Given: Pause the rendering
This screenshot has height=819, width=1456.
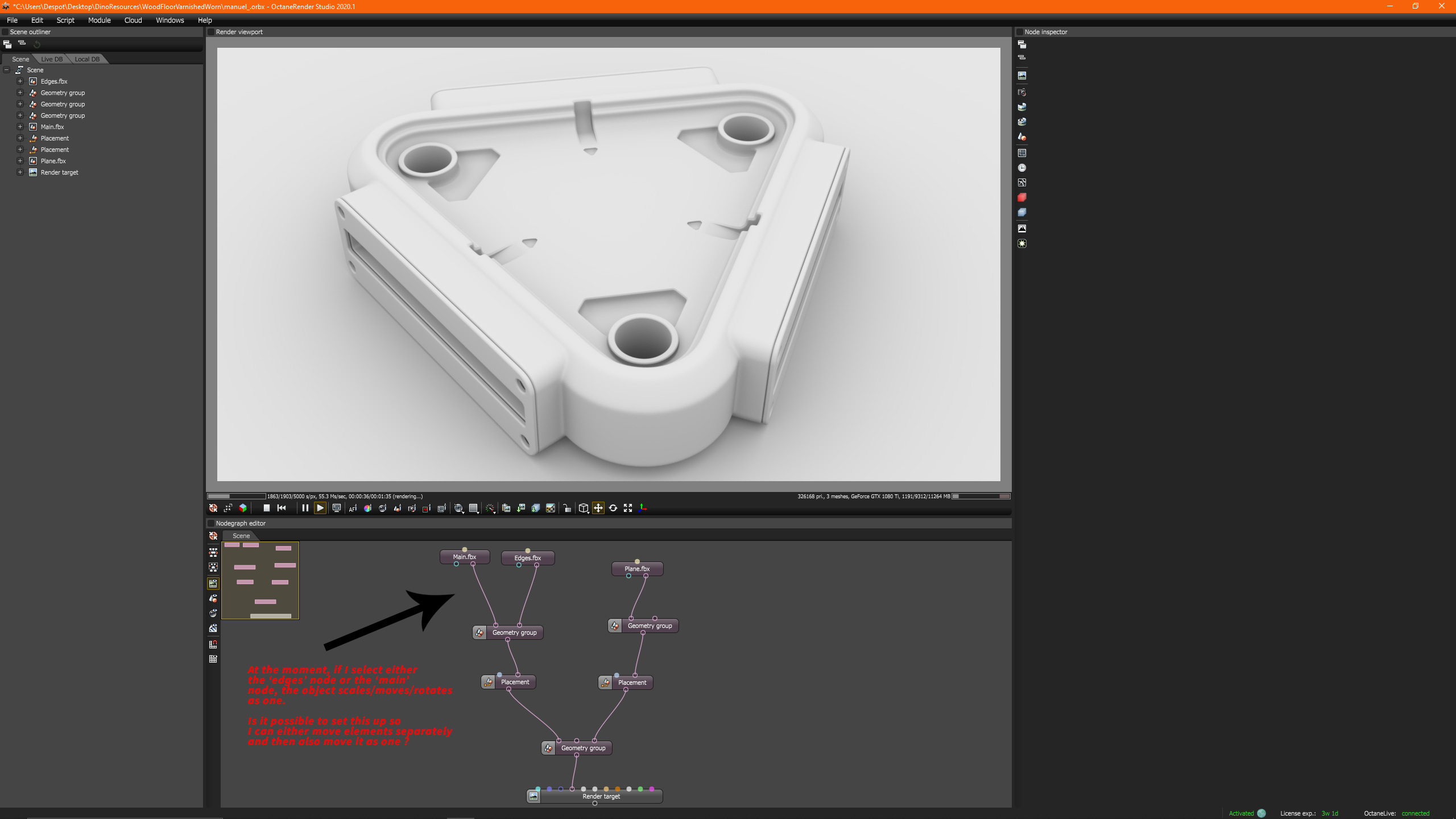Looking at the screenshot, I should point(305,508).
